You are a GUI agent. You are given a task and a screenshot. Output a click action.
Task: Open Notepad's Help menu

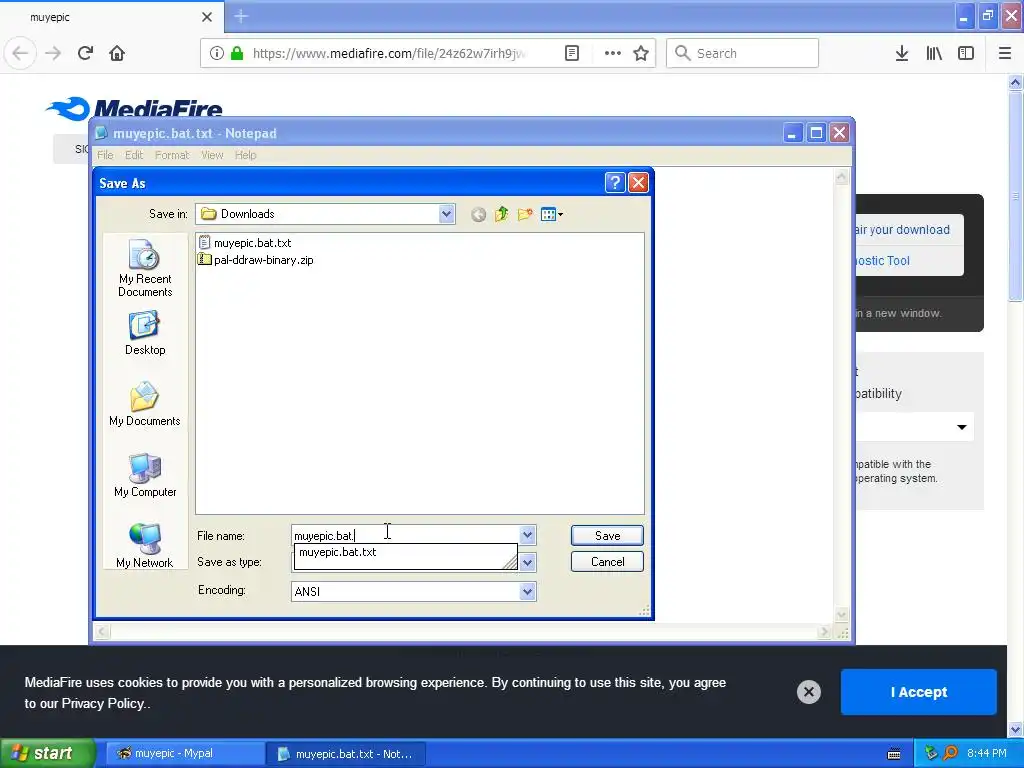coord(246,155)
